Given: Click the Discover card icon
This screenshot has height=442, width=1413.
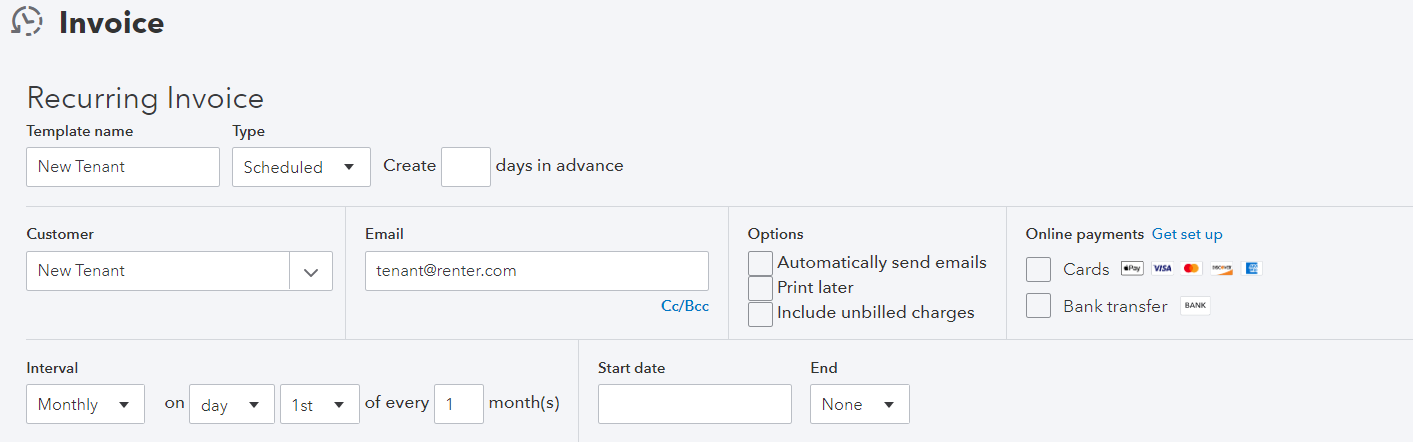Looking at the screenshot, I should coord(1221,269).
